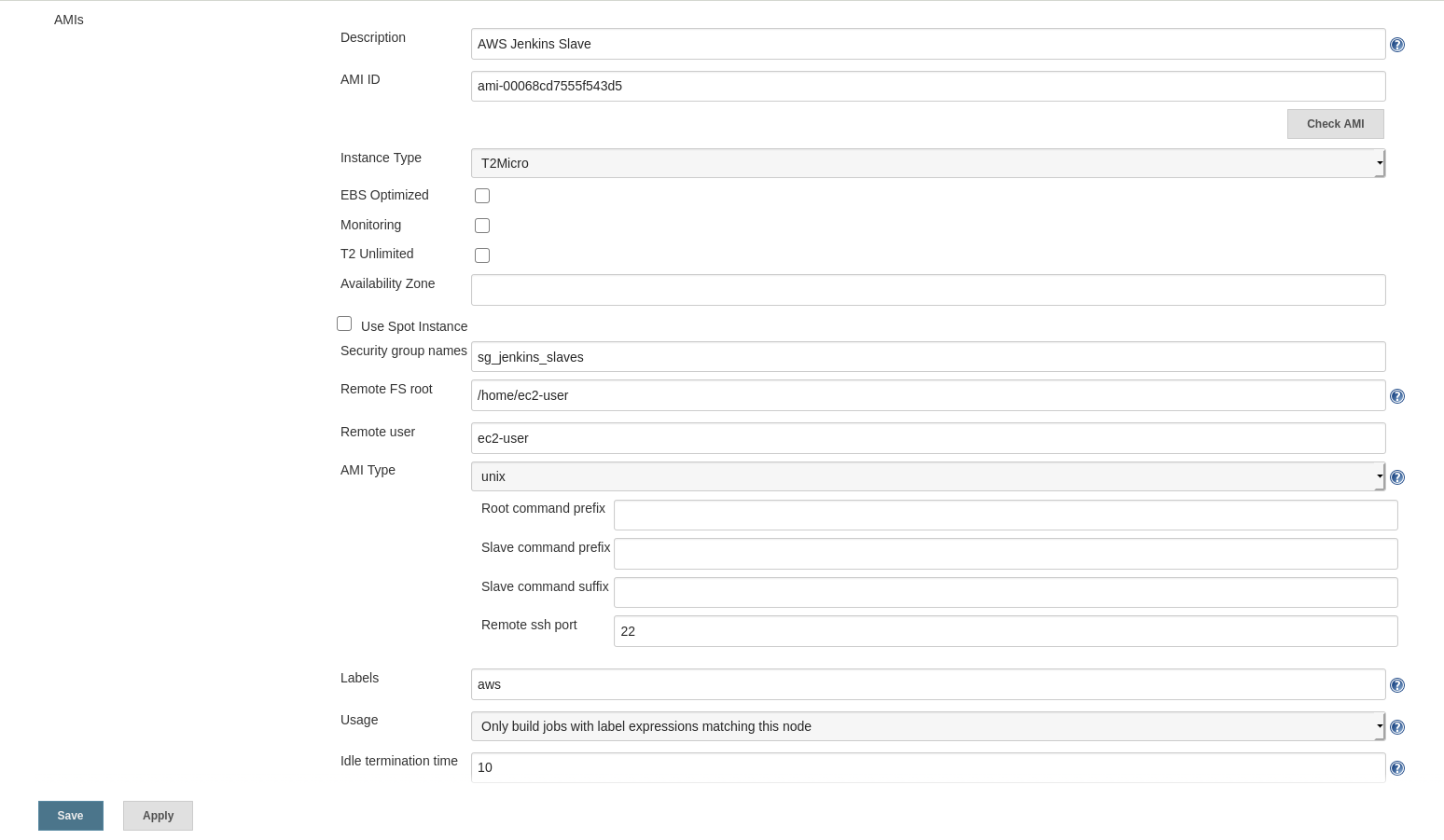Viewport: 1444px width, 840px height.
Task: Select the Security group names field
Action: (x=927, y=357)
